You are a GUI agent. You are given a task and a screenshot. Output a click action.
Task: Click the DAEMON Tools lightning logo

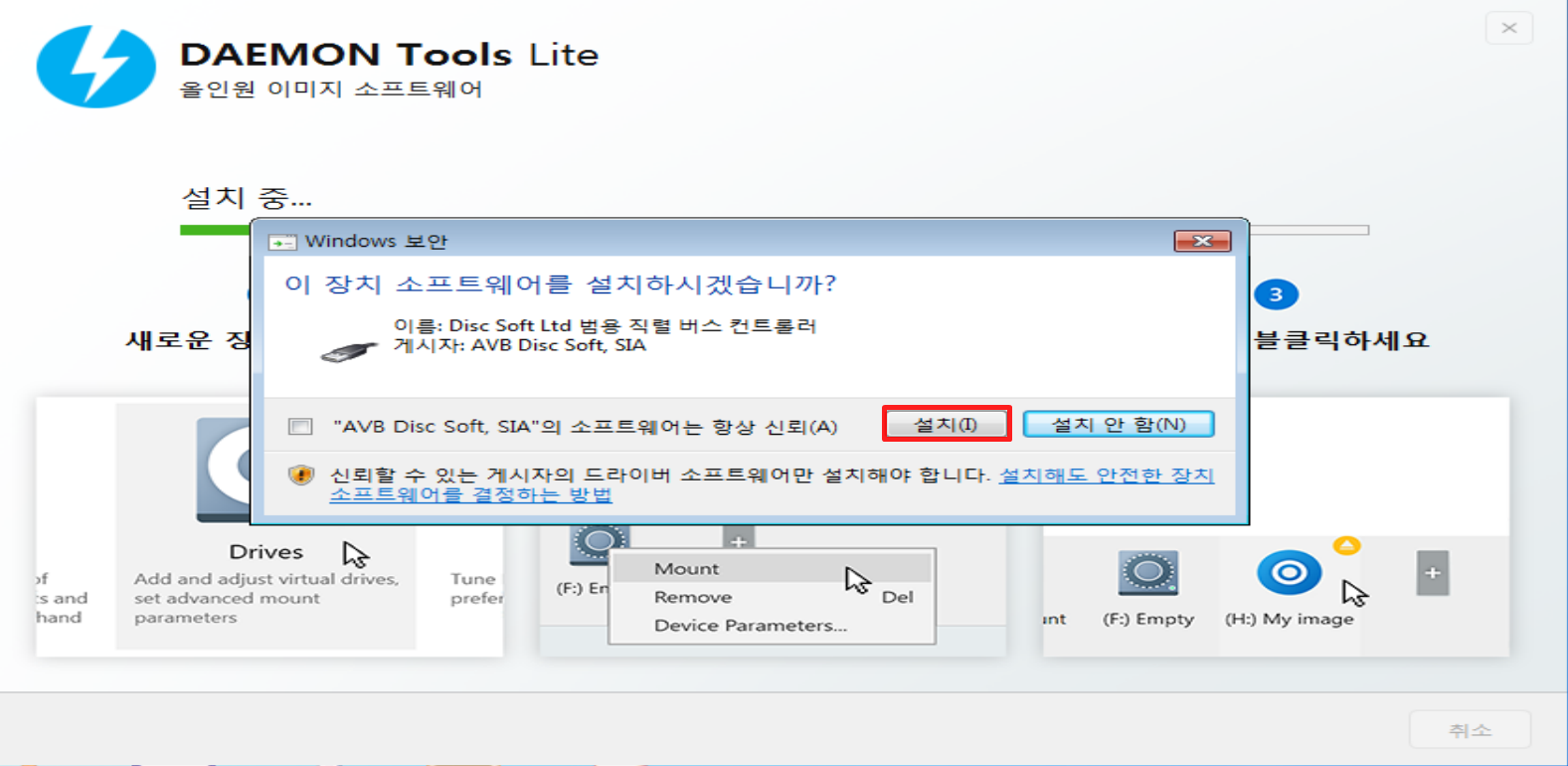(x=96, y=67)
